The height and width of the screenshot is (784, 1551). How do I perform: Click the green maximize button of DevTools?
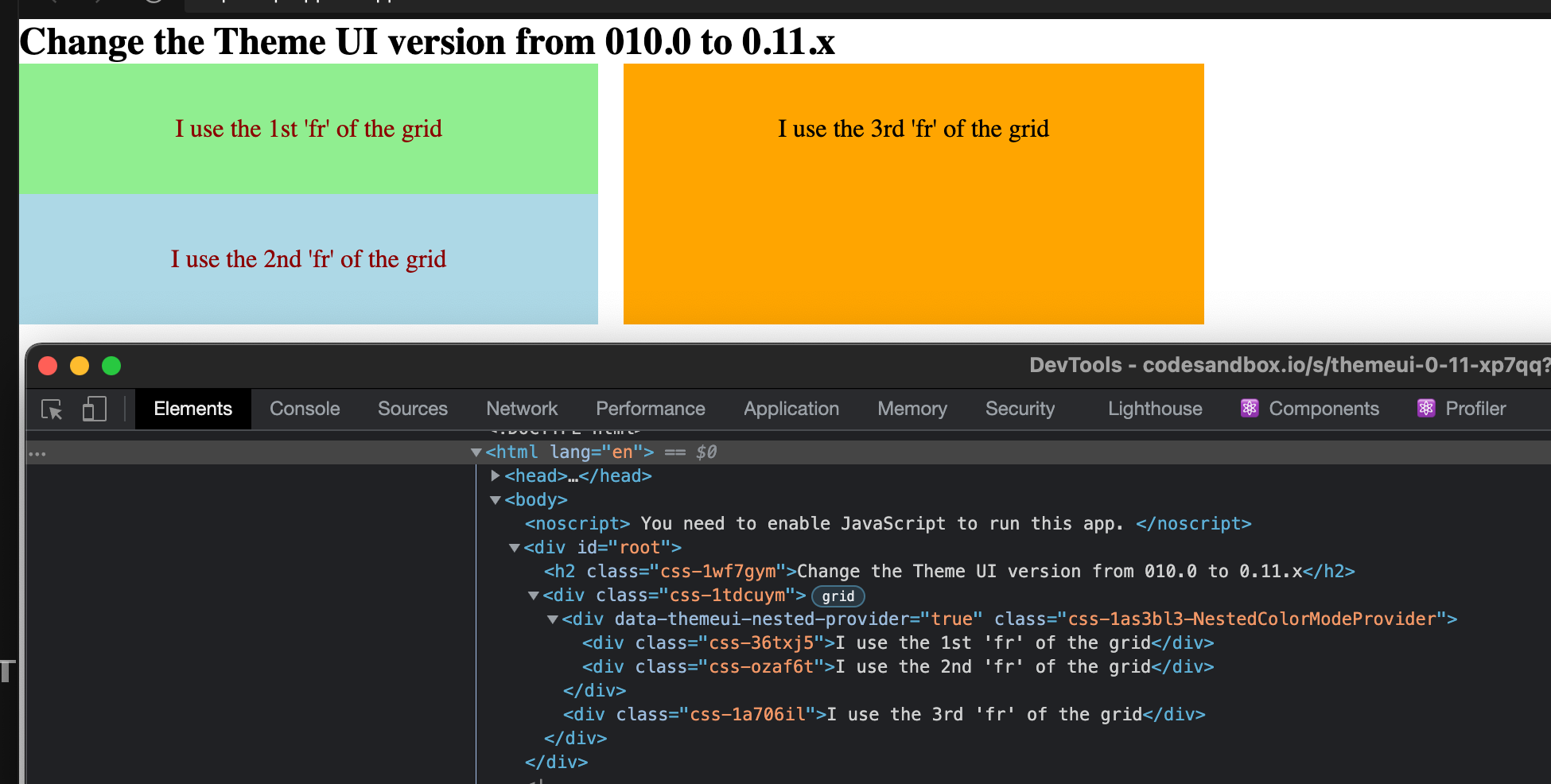(111, 366)
